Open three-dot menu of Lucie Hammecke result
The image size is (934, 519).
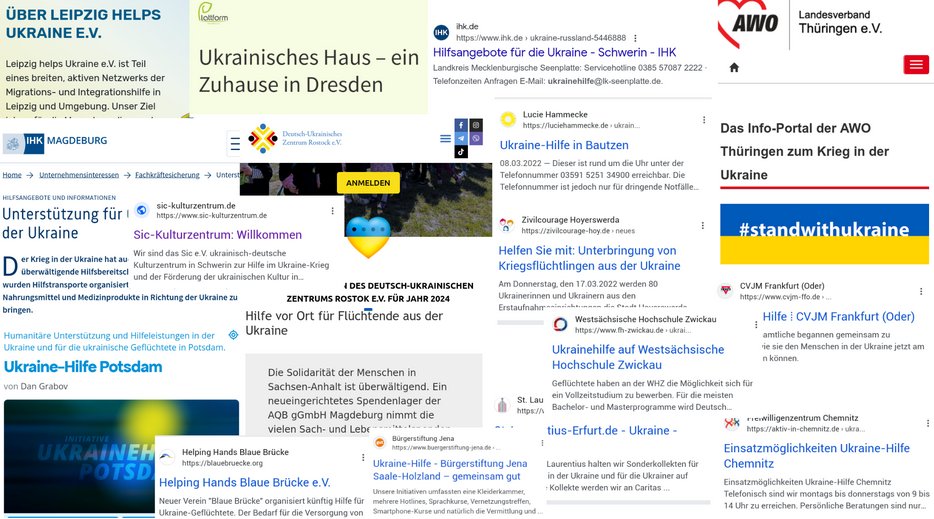[703, 120]
